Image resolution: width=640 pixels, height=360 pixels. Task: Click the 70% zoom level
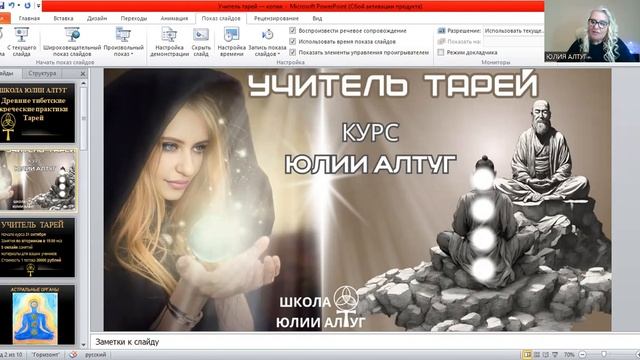[x=569, y=355]
